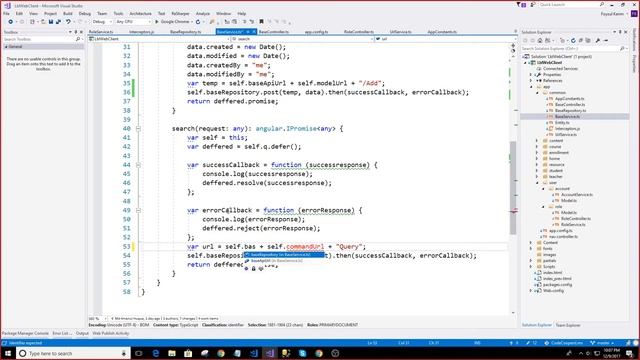640x360 pixels.
Task: Click the Visual Studio taskbar icon
Action: (x=270, y=353)
